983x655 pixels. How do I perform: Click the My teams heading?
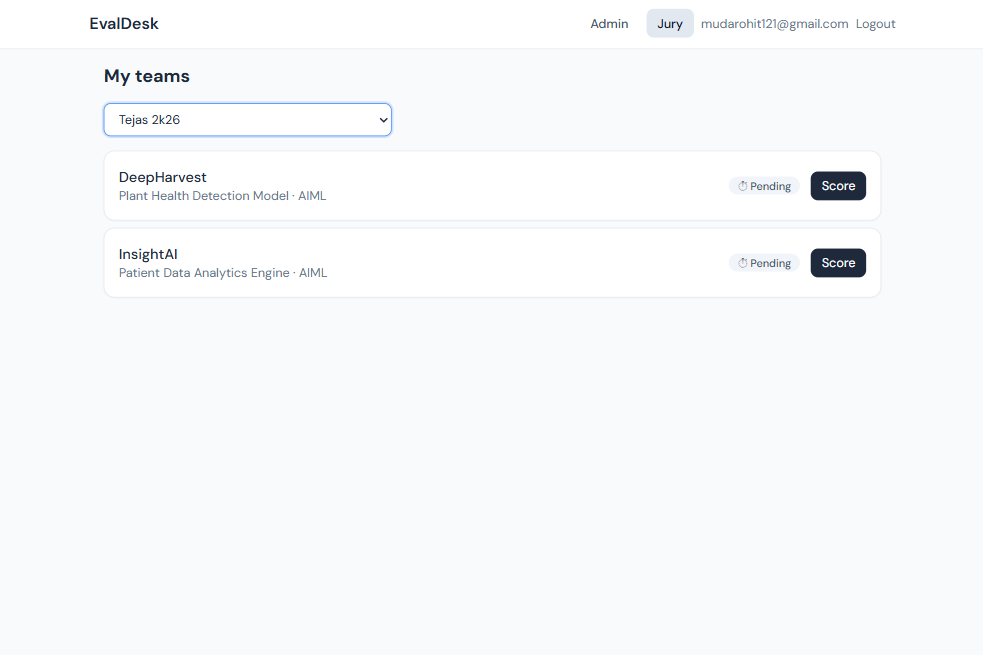pos(147,76)
